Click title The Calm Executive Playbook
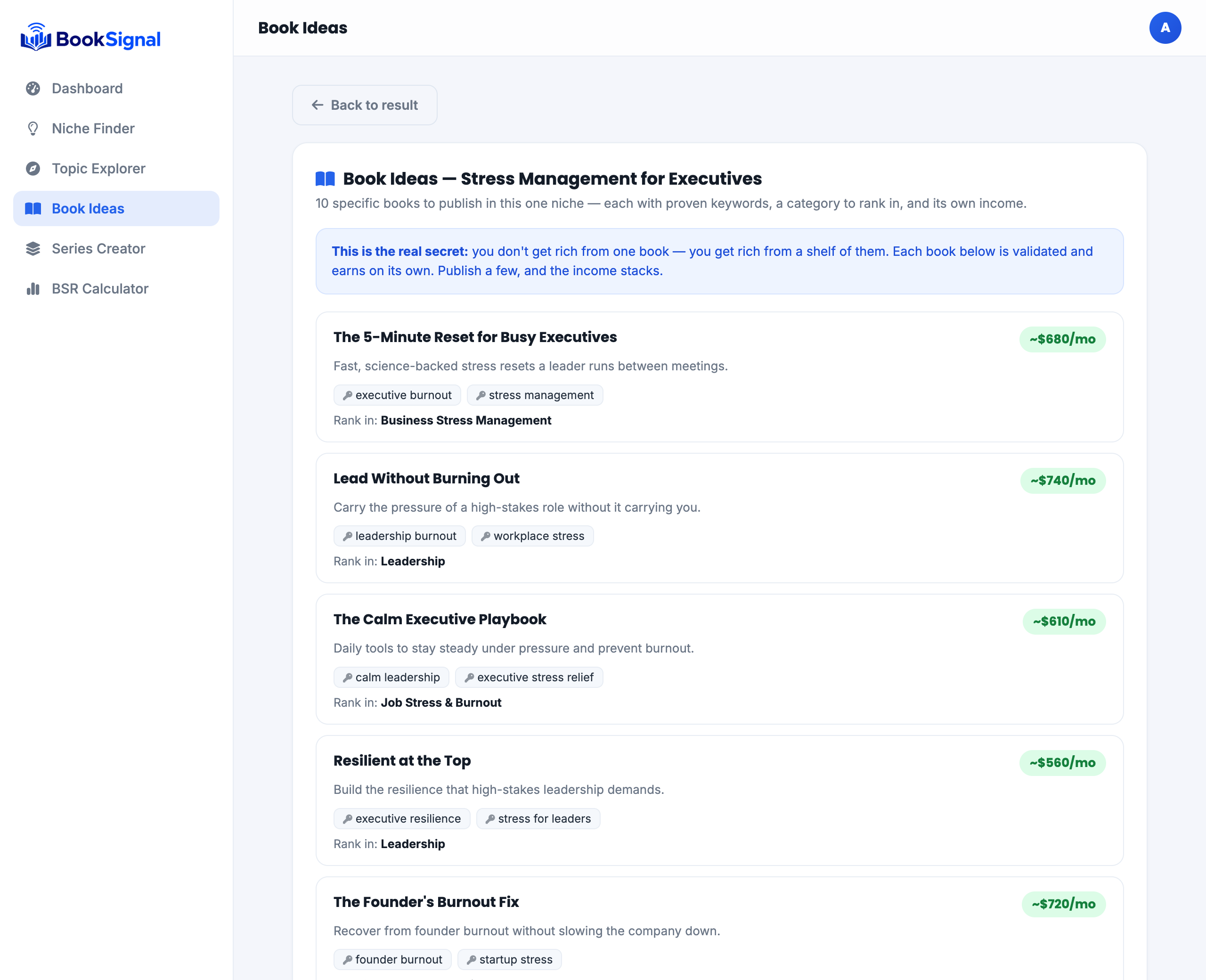1206x980 pixels. click(440, 619)
